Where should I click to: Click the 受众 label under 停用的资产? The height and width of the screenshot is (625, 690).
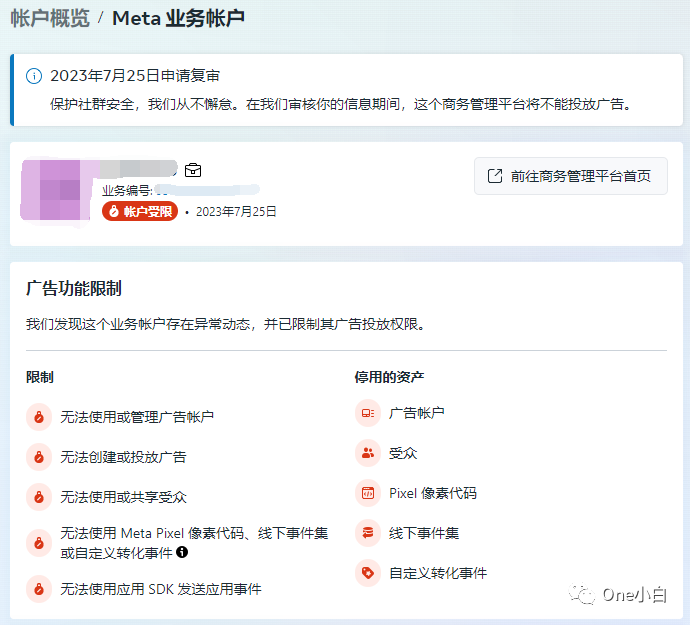click(403, 453)
